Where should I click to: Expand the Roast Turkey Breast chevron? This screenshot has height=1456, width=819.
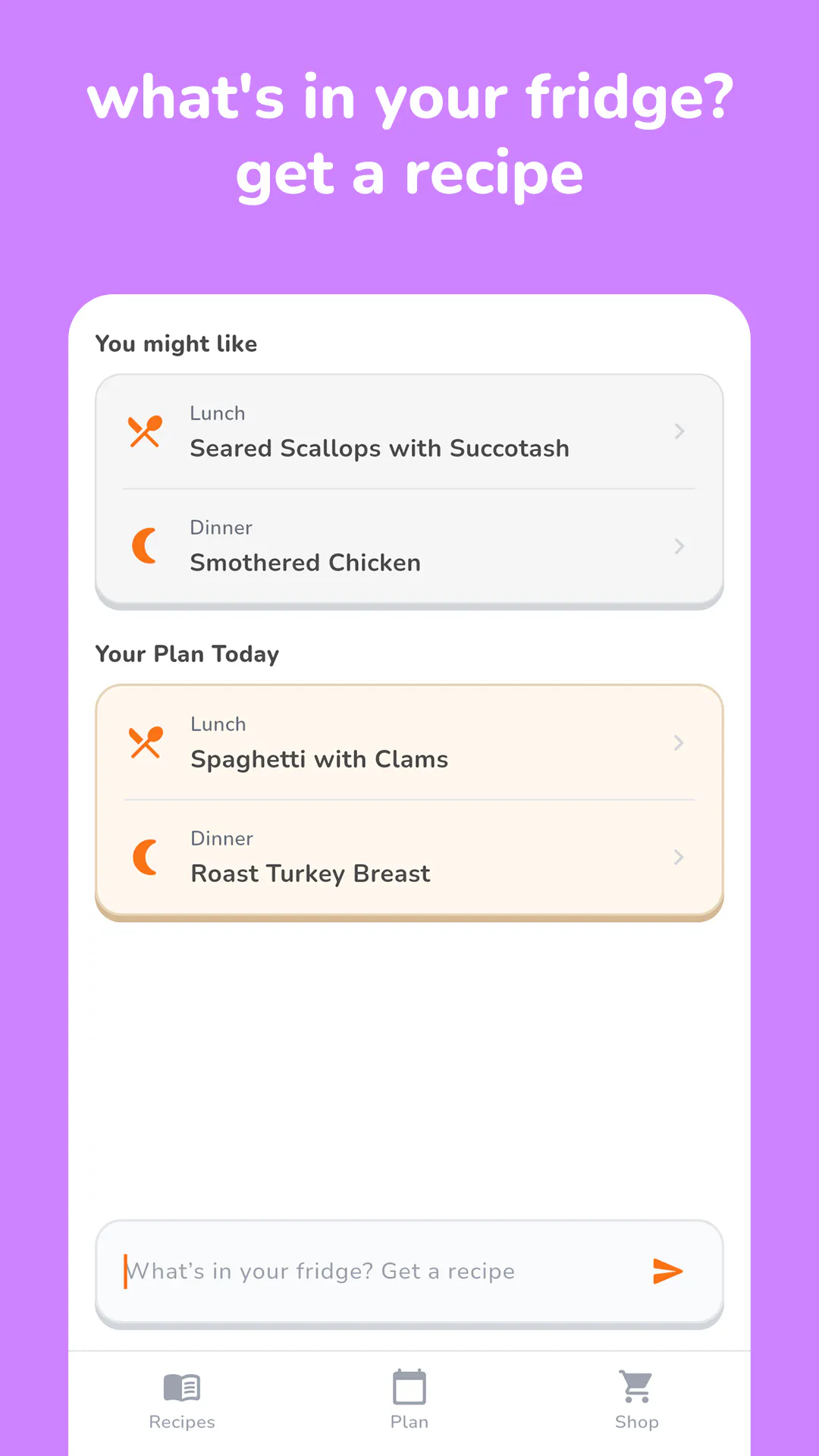tap(679, 857)
